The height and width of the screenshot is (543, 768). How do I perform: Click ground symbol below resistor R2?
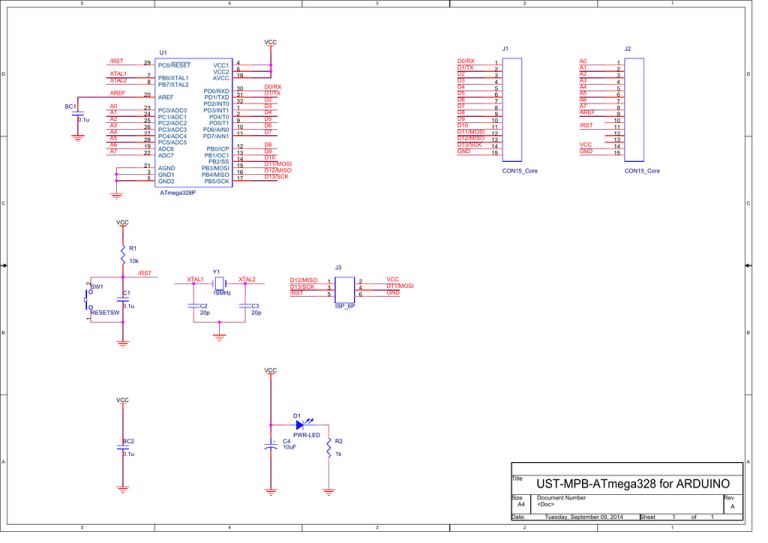tap(329, 492)
